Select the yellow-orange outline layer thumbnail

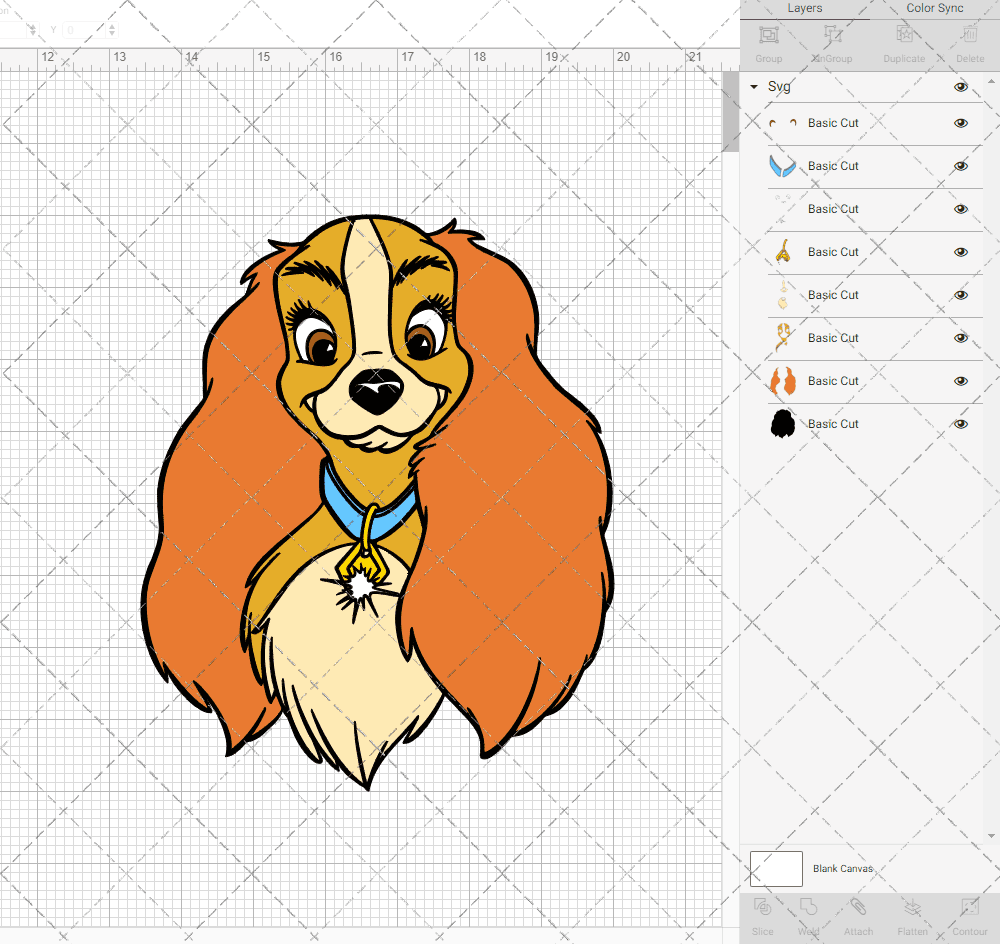tap(783, 338)
